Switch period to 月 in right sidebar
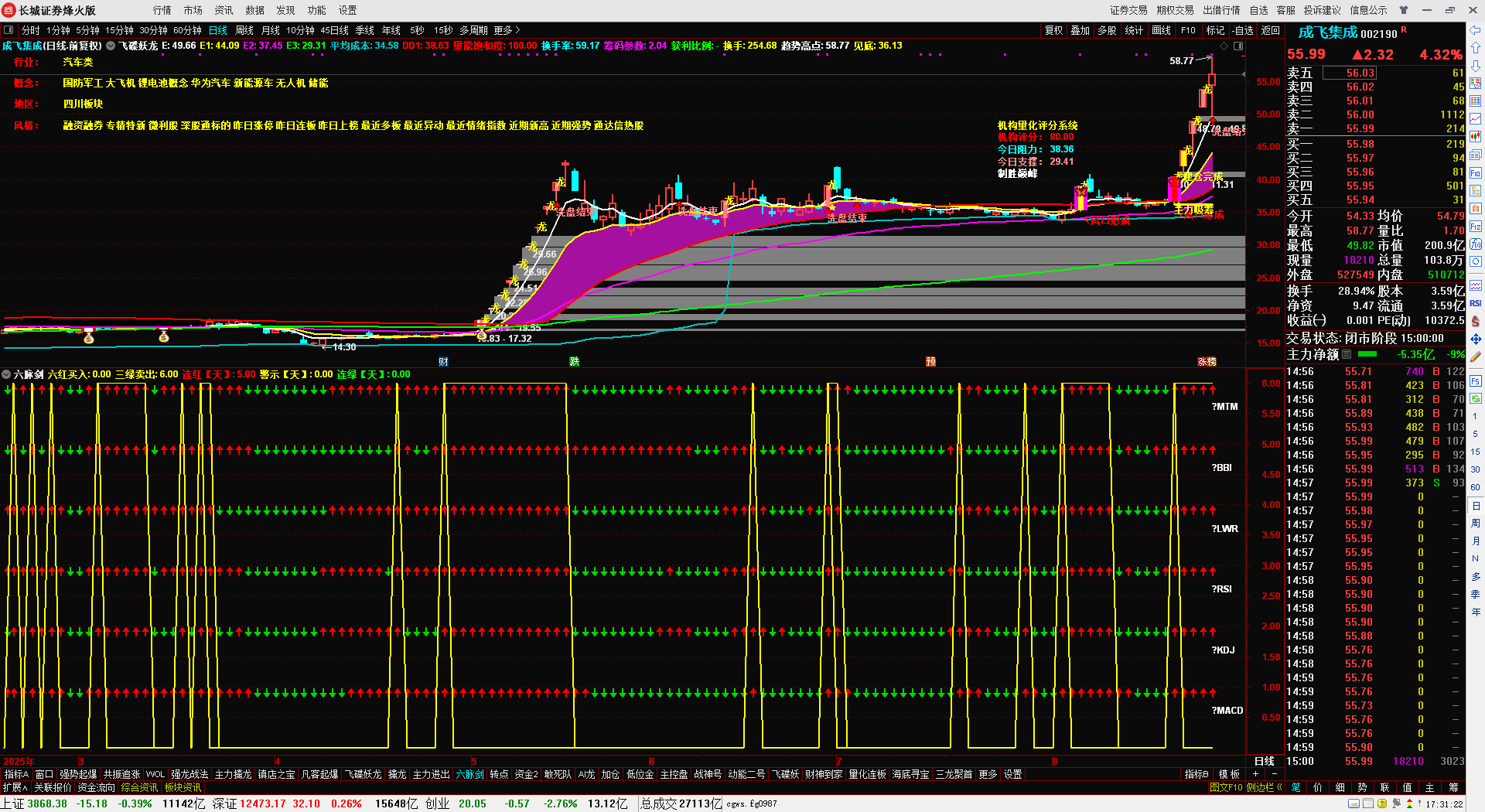The width and height of the screenshot is (1485, 812). tap(1475, 541)
